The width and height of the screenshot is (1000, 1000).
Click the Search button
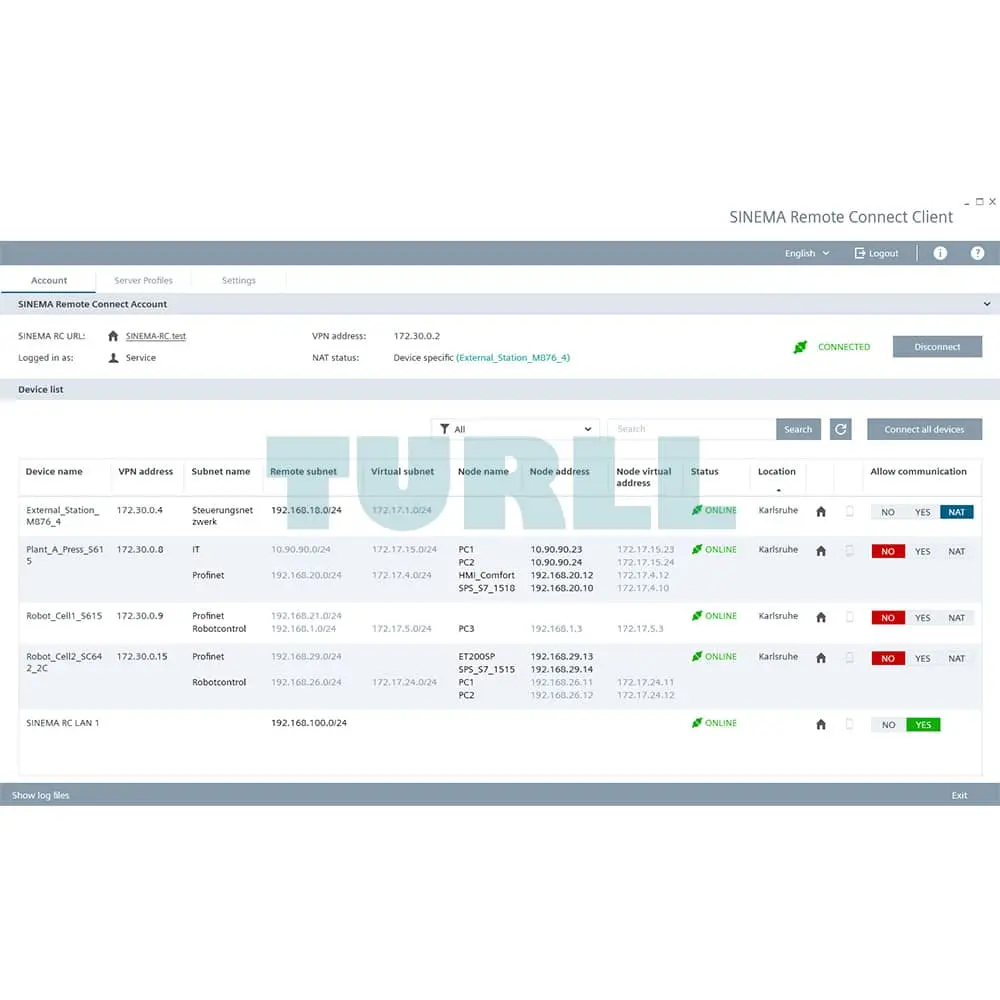798,429
